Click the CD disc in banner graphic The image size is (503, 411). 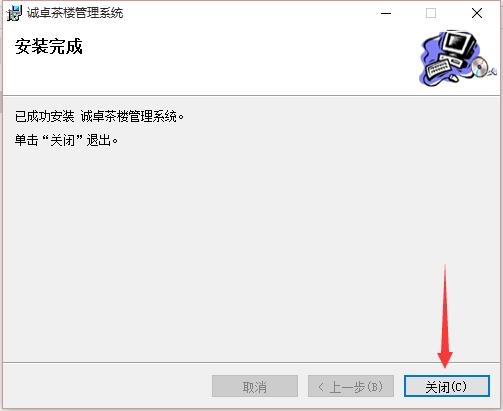(x=480, y=66)
